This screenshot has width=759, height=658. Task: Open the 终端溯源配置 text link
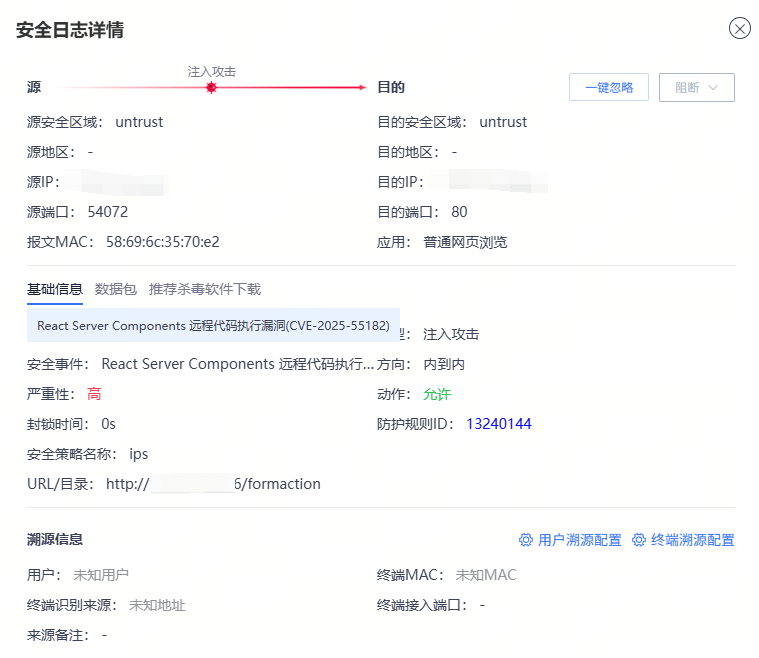pos(692,540)
